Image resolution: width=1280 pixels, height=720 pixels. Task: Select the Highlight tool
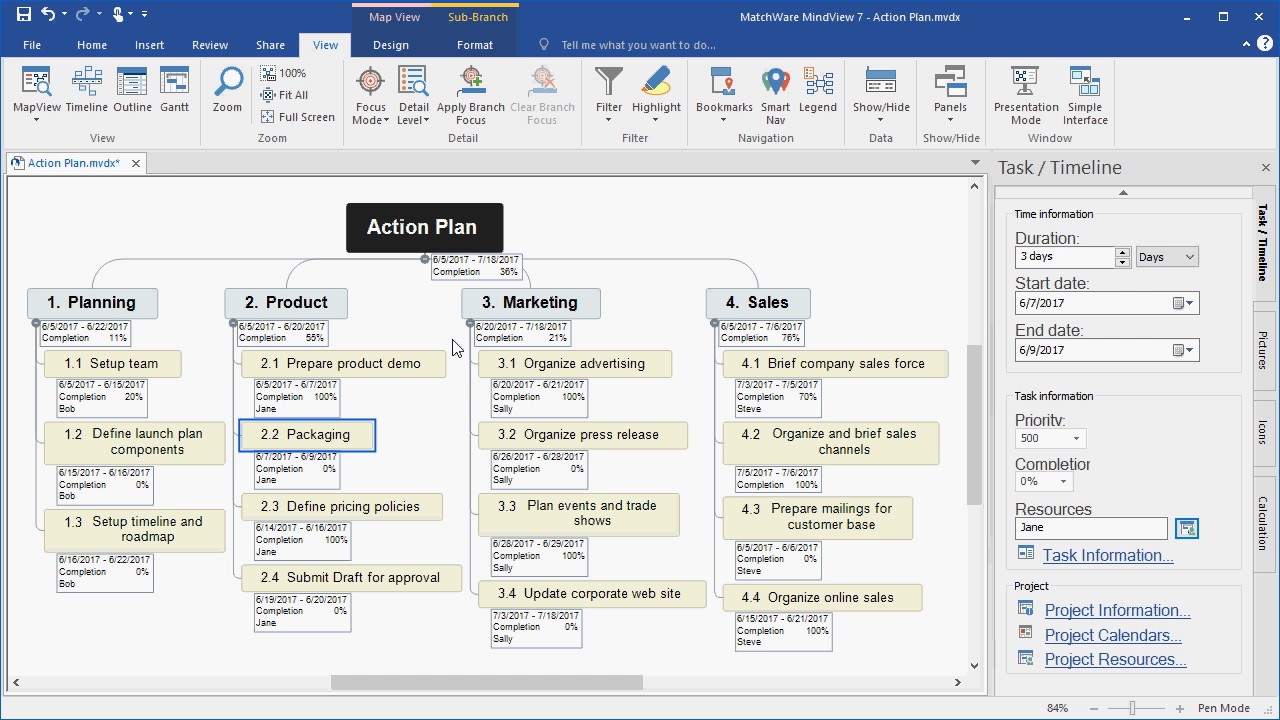click(656, 96)
